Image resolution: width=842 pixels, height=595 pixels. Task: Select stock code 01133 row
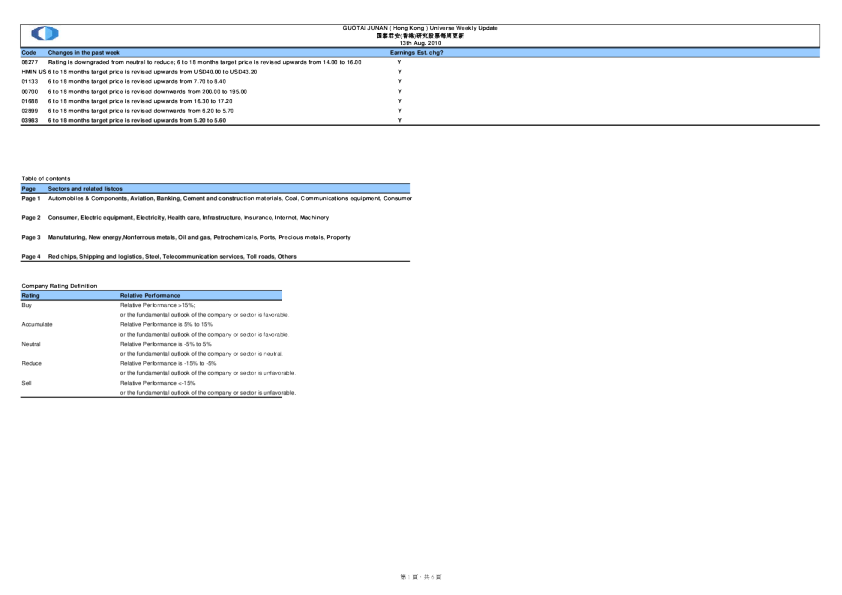coord(29,81)
